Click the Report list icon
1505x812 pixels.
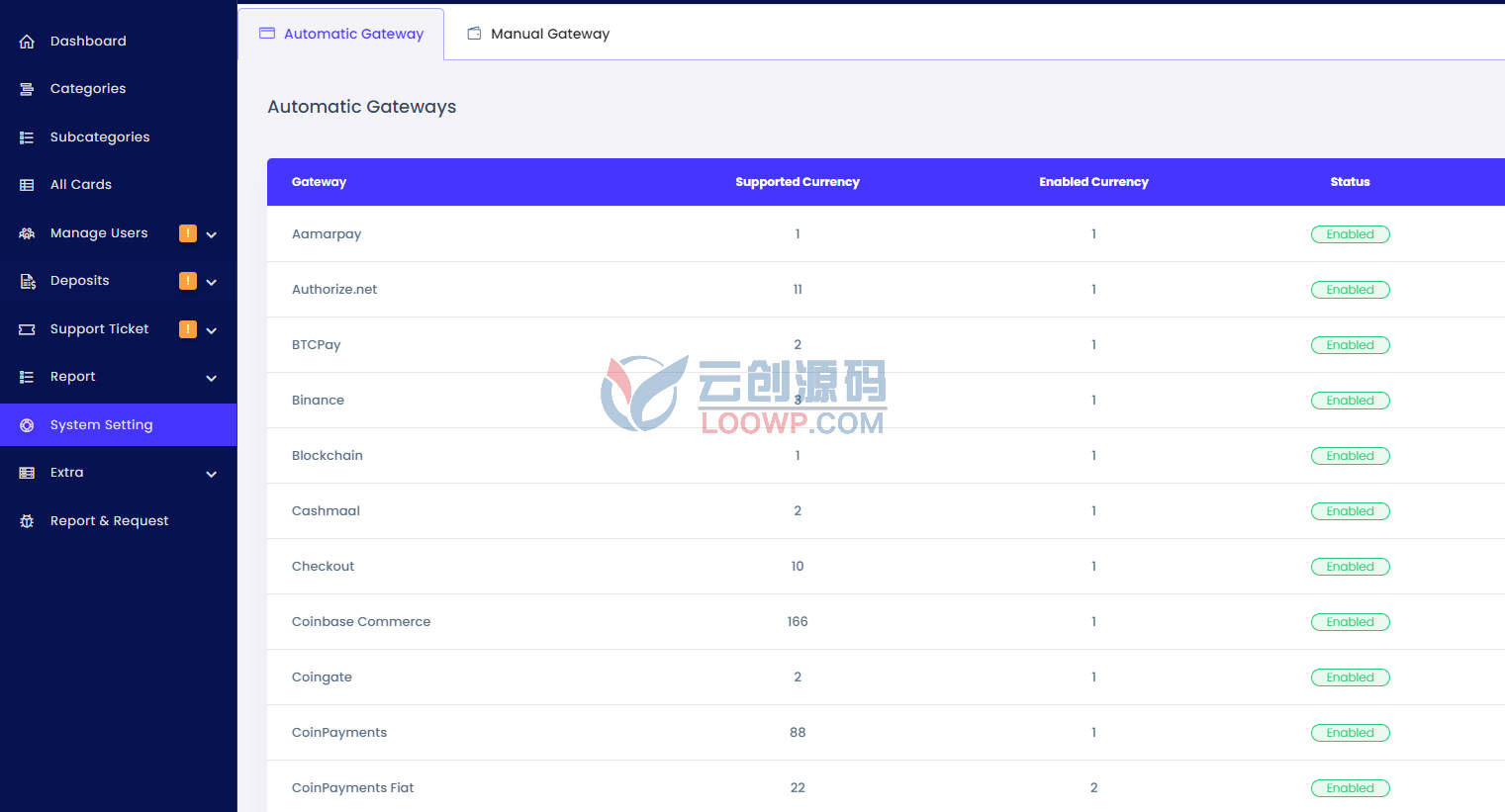pos(27,377)
